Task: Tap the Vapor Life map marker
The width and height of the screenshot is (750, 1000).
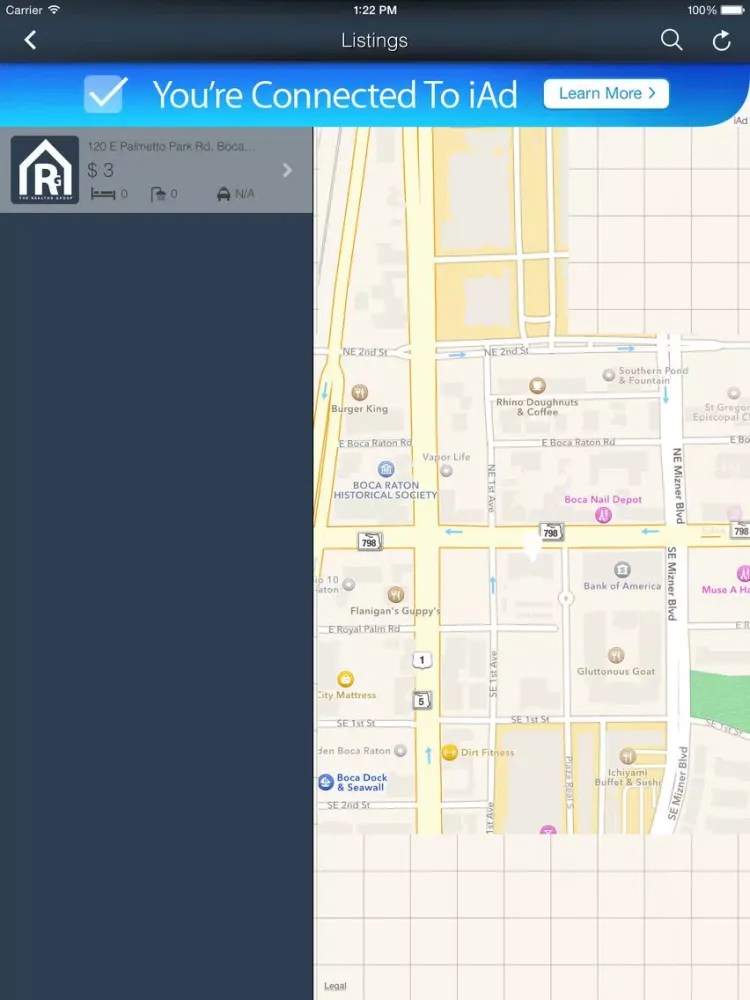Action: point(446,471)
